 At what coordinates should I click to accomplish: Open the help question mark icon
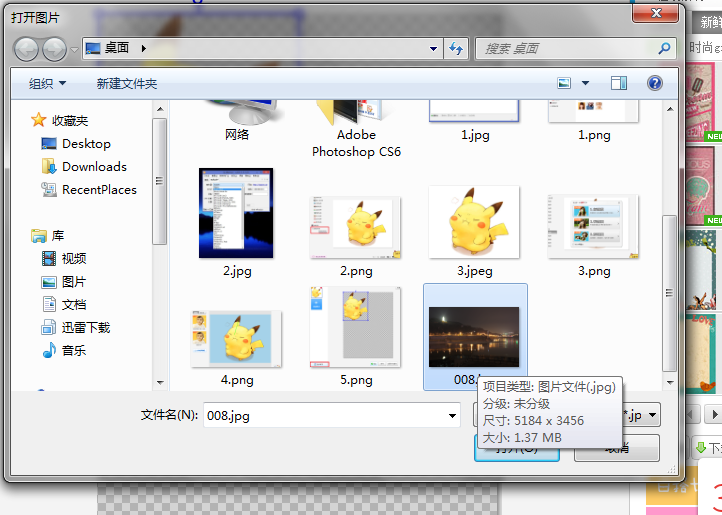tap(654, 83)
